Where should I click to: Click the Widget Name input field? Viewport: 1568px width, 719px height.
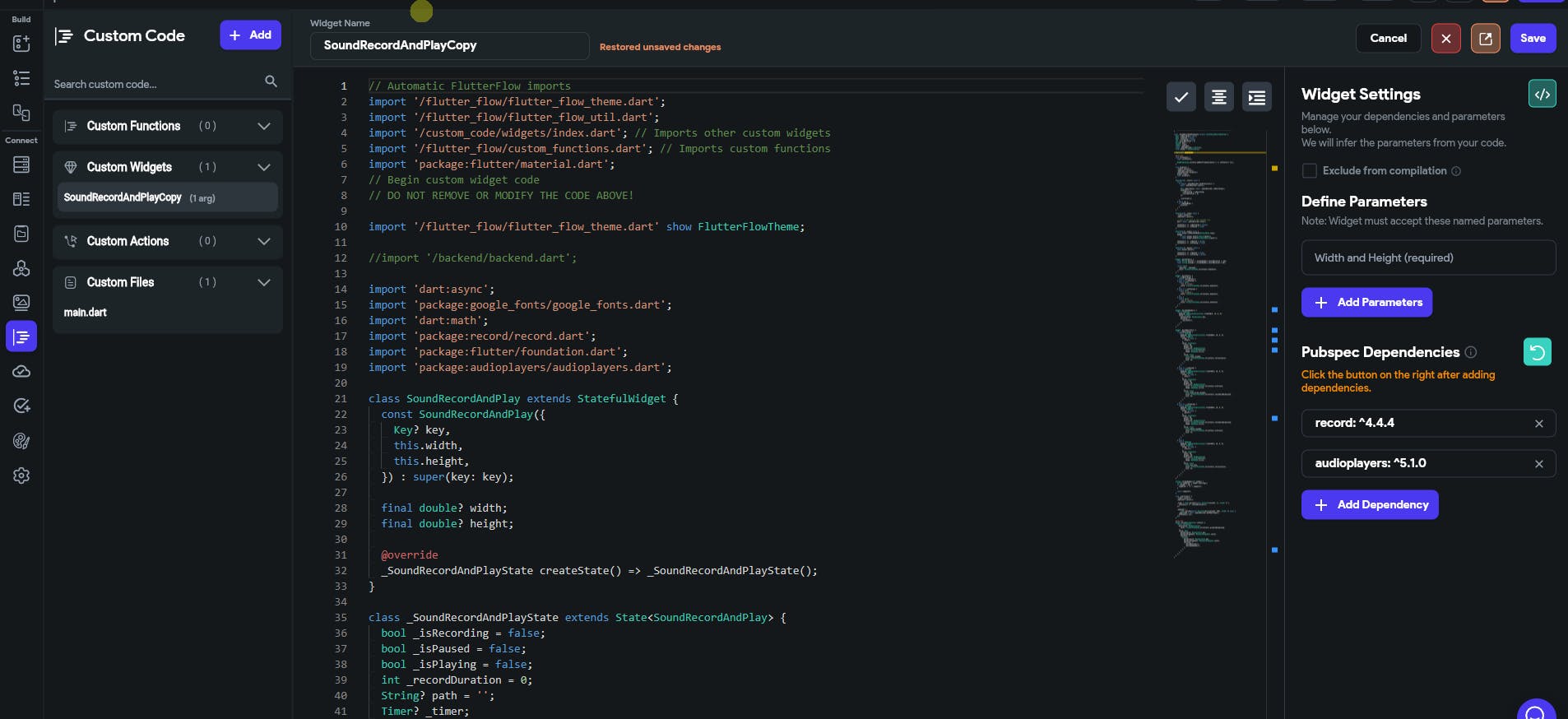(x=449, y=46)
